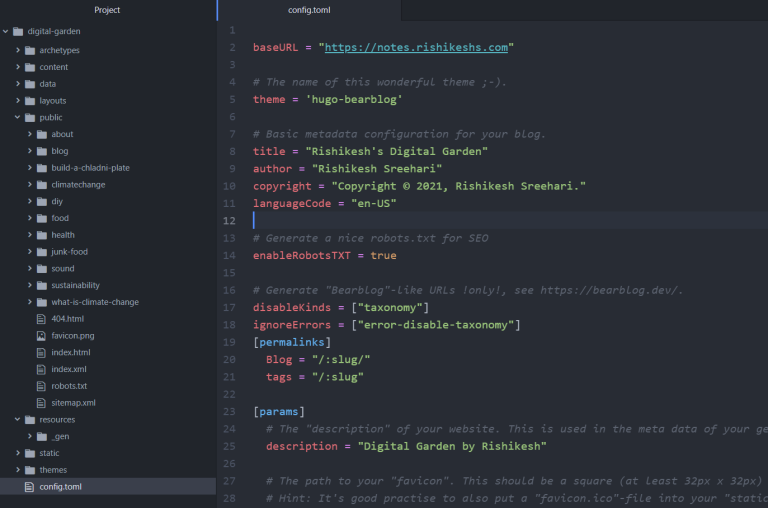Click the health folder icon
Screen dimensions: 768x508
[x=42, y=235]
